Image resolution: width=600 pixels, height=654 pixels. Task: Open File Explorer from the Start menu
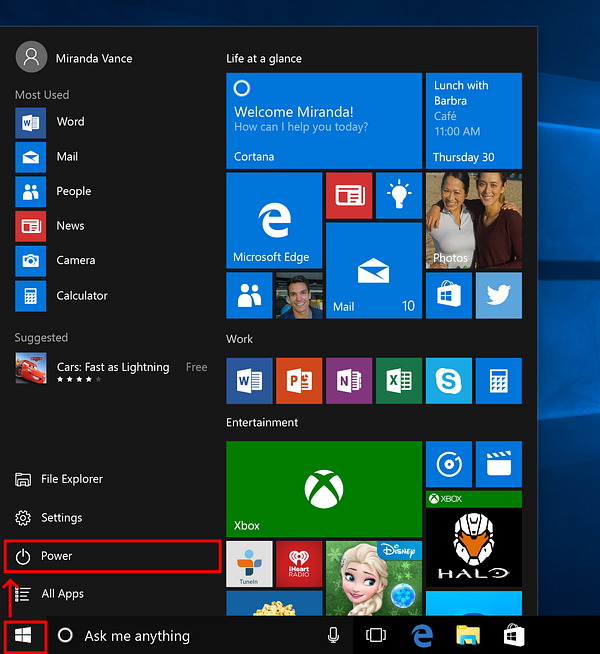(x=59, y=479)
